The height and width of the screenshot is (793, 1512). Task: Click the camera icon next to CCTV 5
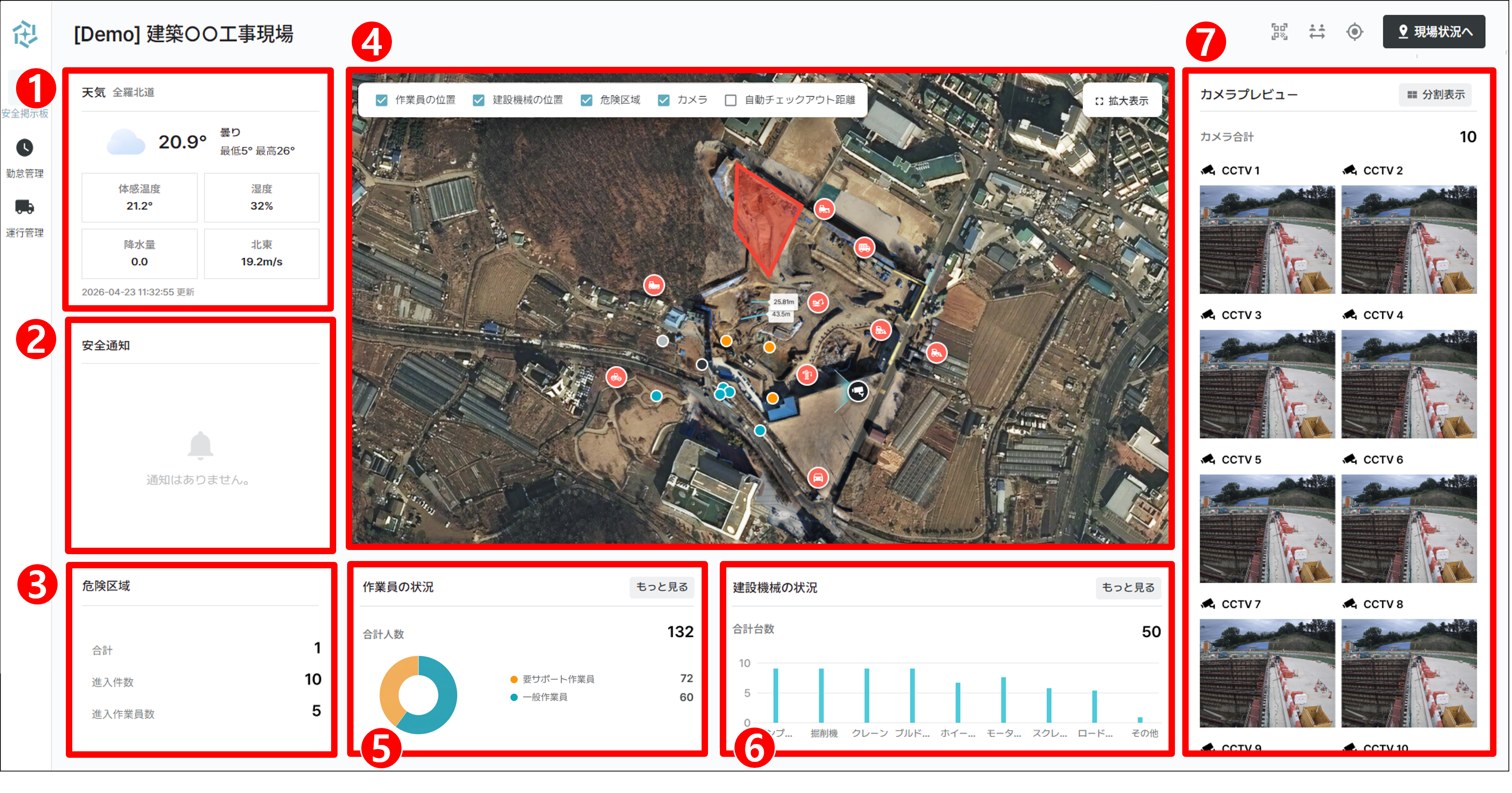point(1208,459)
